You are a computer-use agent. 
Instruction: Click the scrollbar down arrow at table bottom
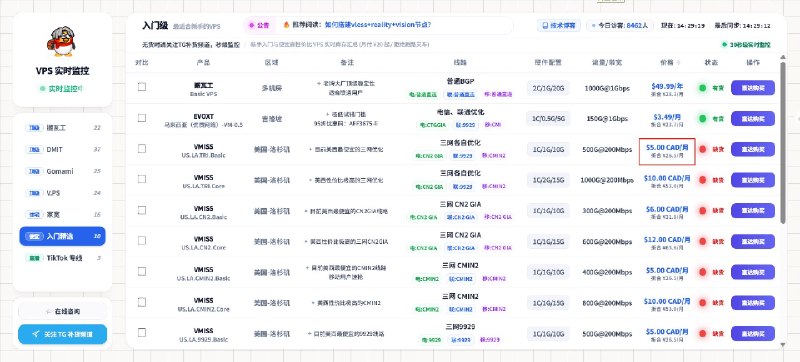point(783,345)
